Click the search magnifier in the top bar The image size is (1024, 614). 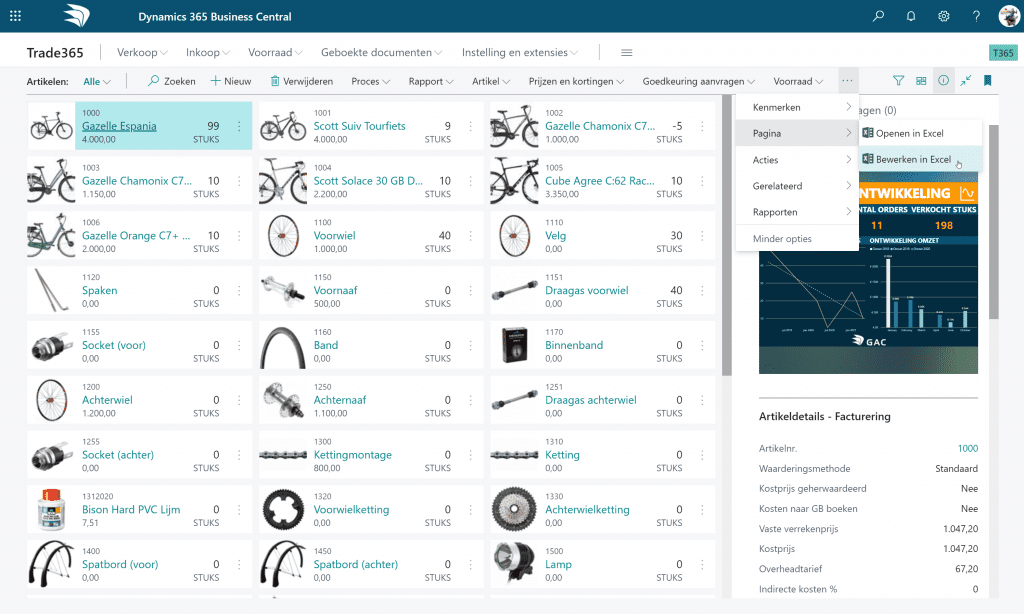click(x=878, y=16)
